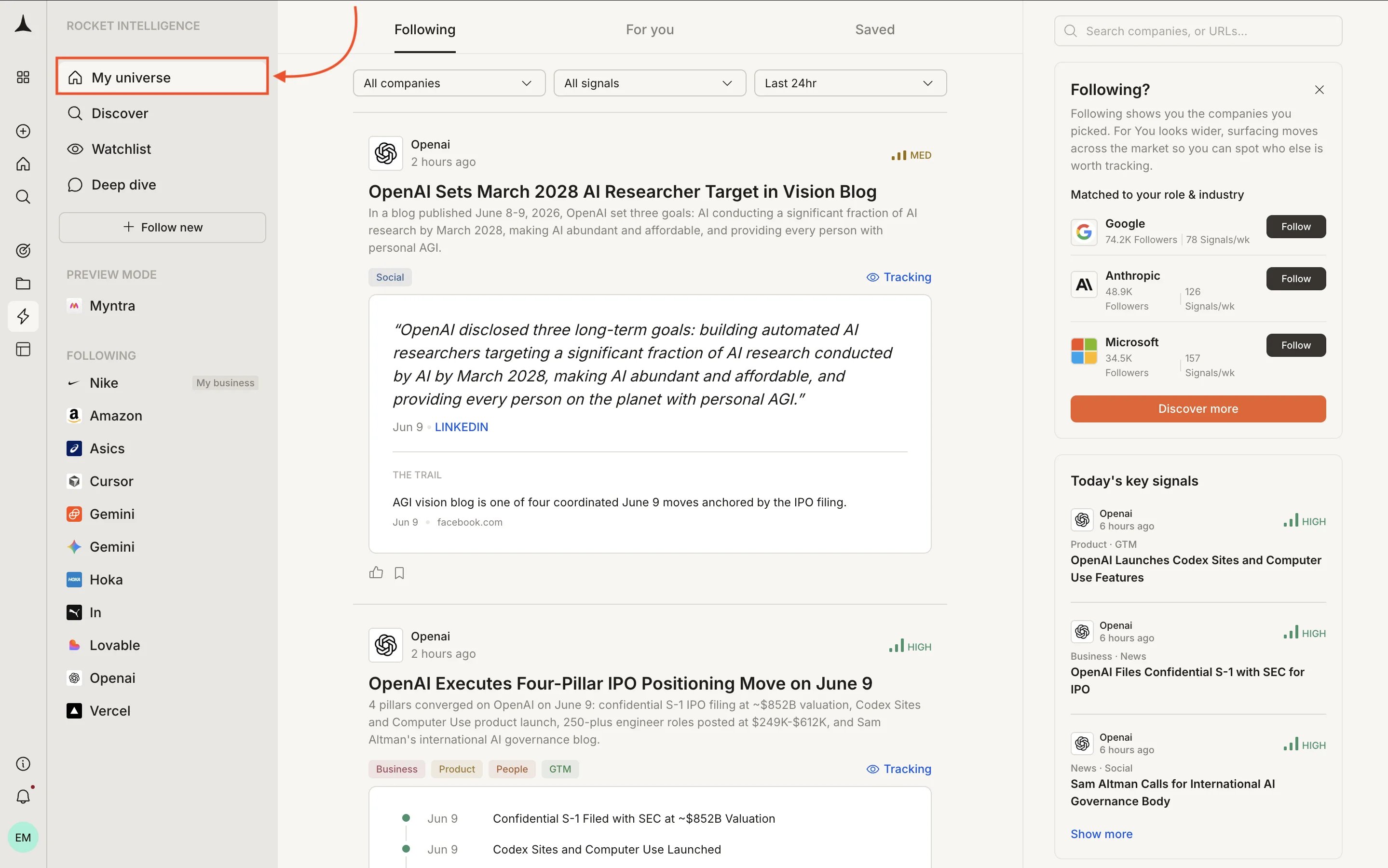Click the Anthropic logo in suggestions
The height and width of the screenshot is (868, 1388).
point(1084,284)
